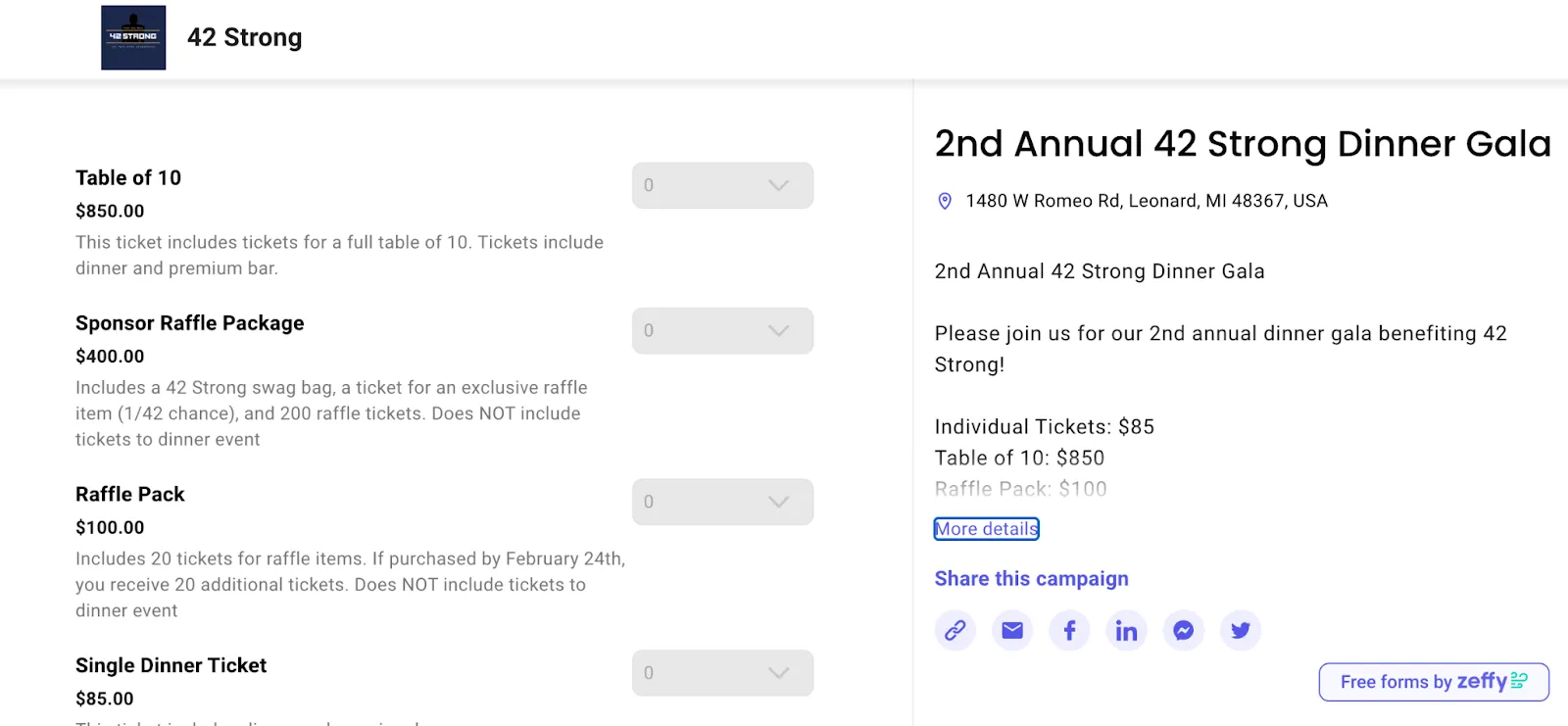Click Free forms by Zeffy button
The width and height of the screenshot is (1568, 726).
point(1434,682)
